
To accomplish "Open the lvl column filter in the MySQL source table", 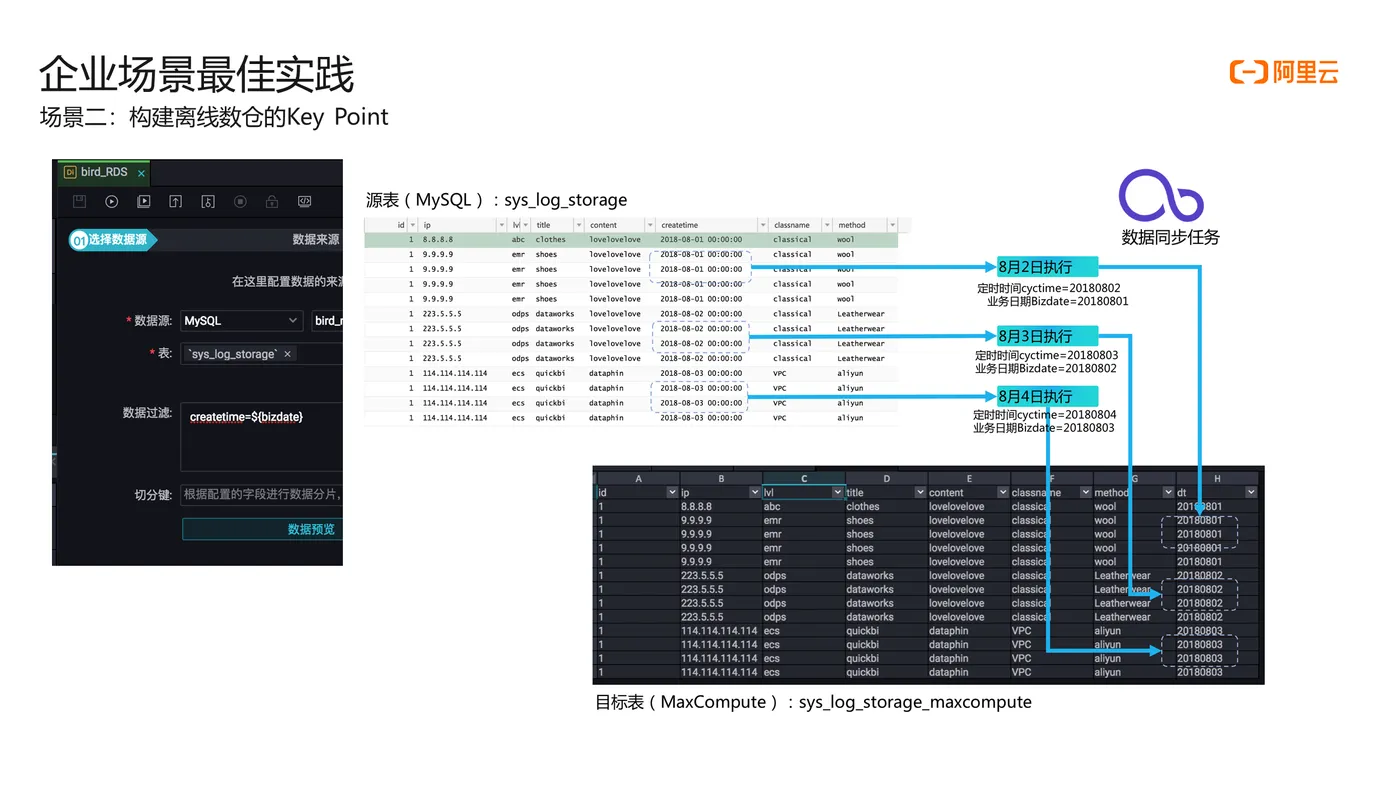I will coord(524,225).
